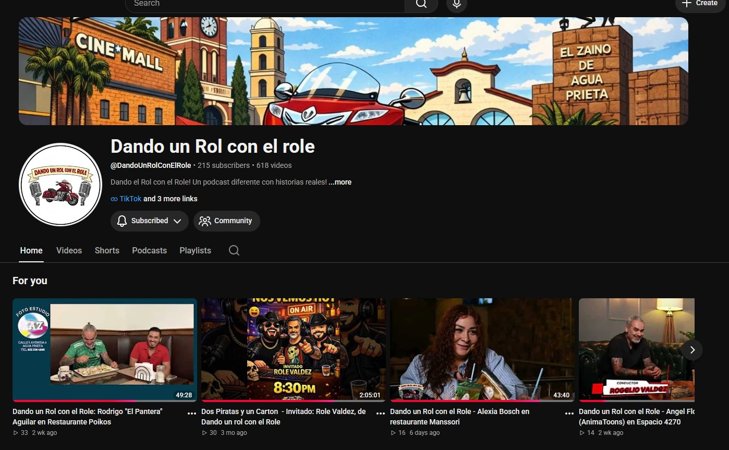Expand channel description with ...more
The width and height of the screenshot is (729, 450).
tap(340, 182)
